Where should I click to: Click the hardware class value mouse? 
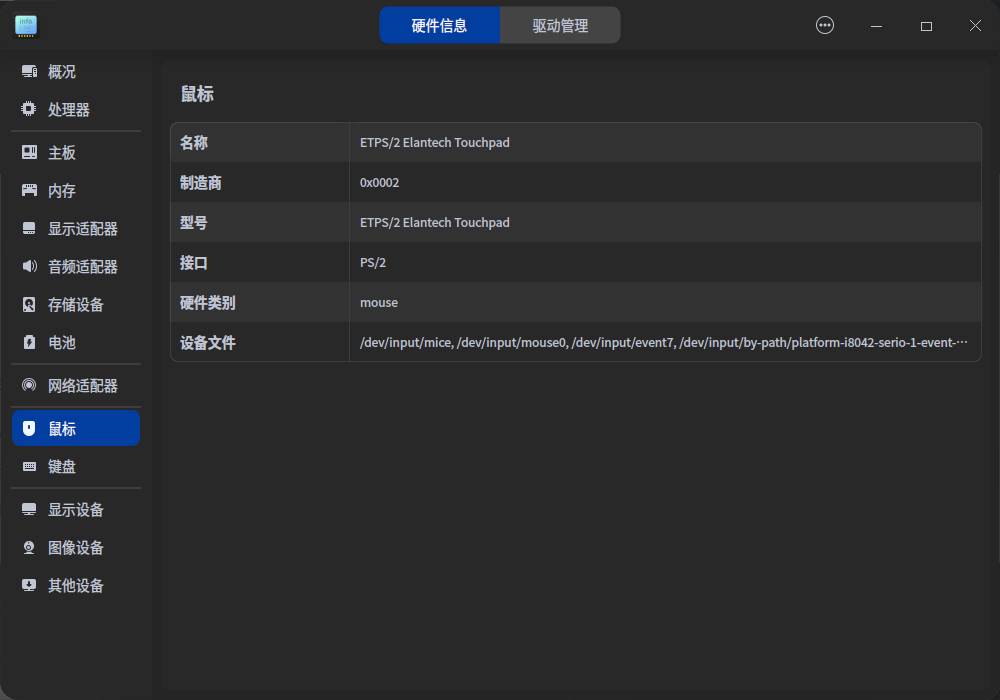pos(379,303)
